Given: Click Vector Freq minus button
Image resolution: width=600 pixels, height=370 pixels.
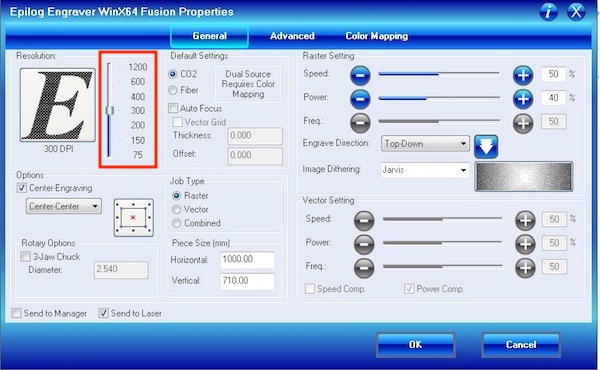Looking at the screenshot, I should click(x=364, y=268).
